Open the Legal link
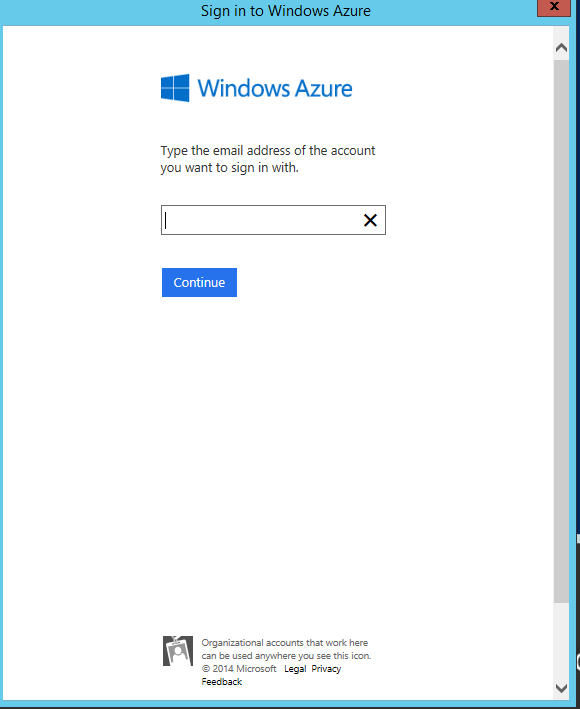 point(295,669)
